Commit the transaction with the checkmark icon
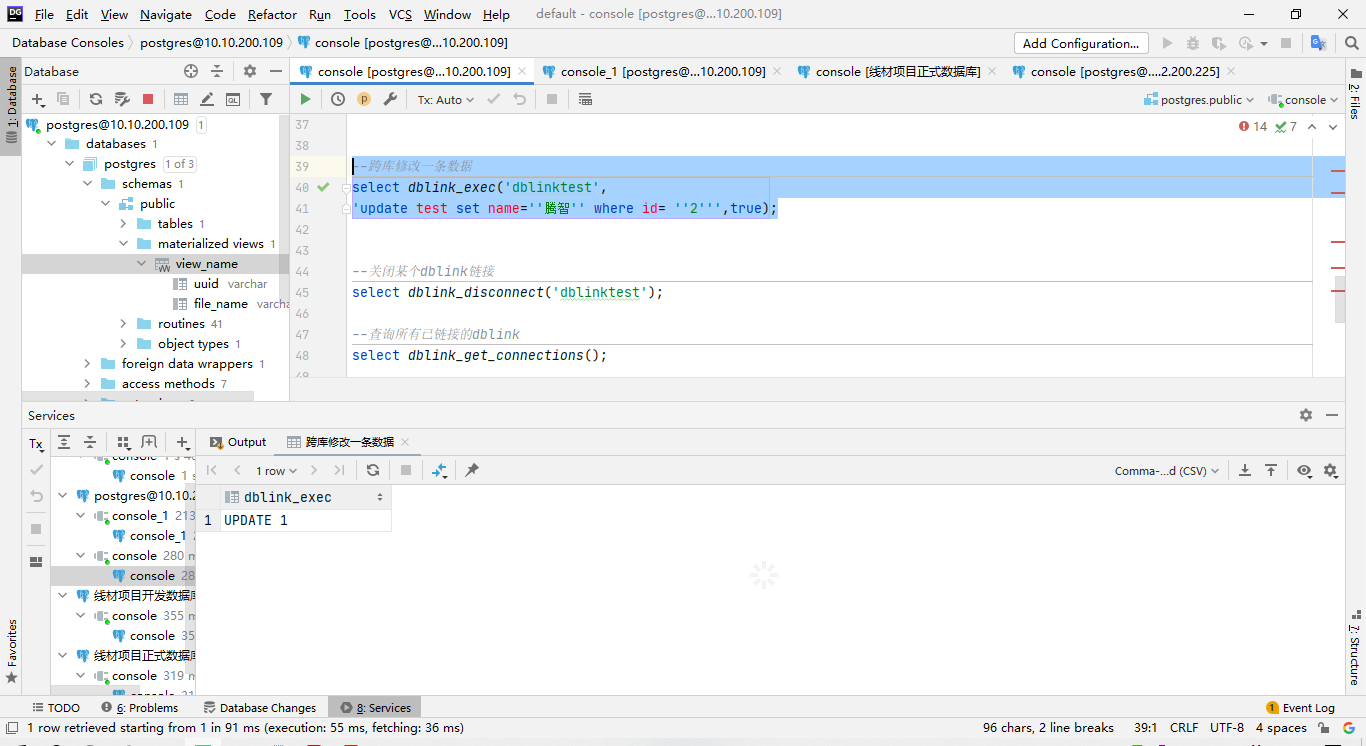The height and width of the screenshot is (746, 1366). tap(493, 99)
